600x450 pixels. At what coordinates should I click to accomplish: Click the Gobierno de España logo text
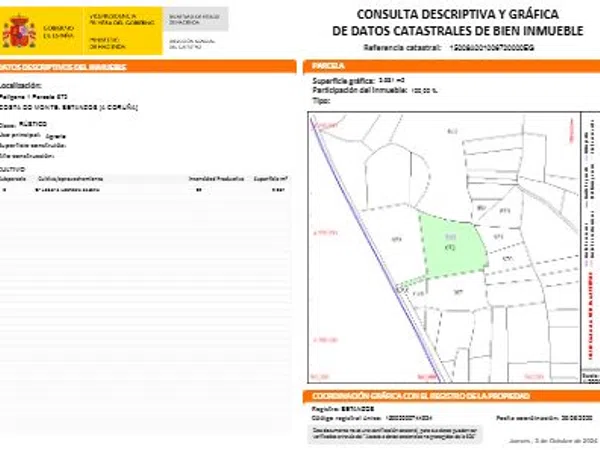59,32
